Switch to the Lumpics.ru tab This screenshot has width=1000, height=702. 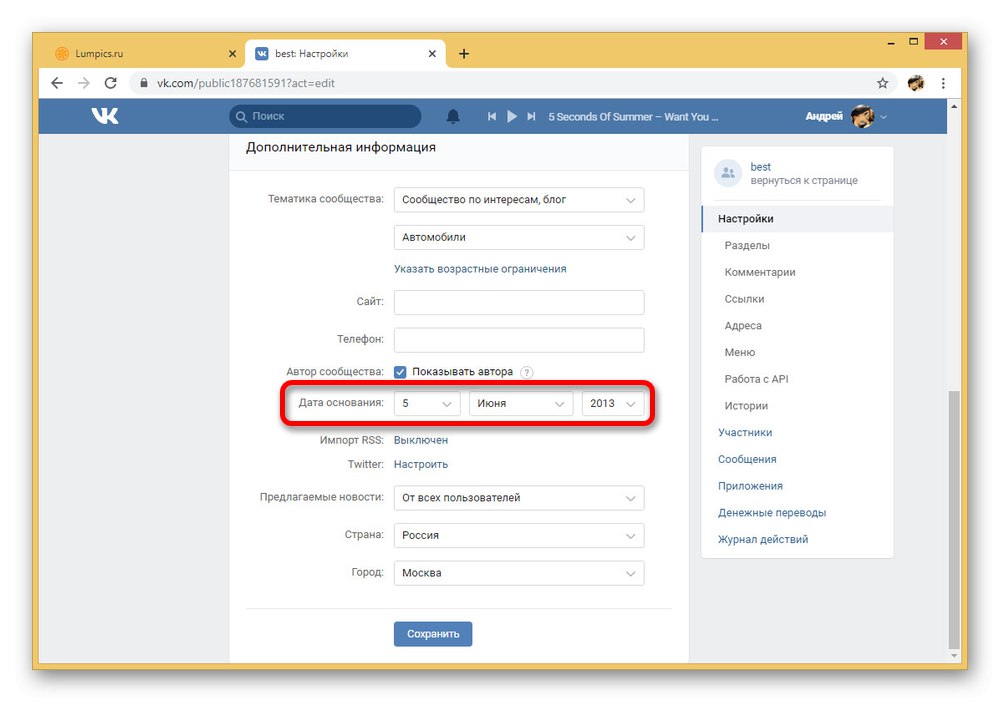point(145,54)
